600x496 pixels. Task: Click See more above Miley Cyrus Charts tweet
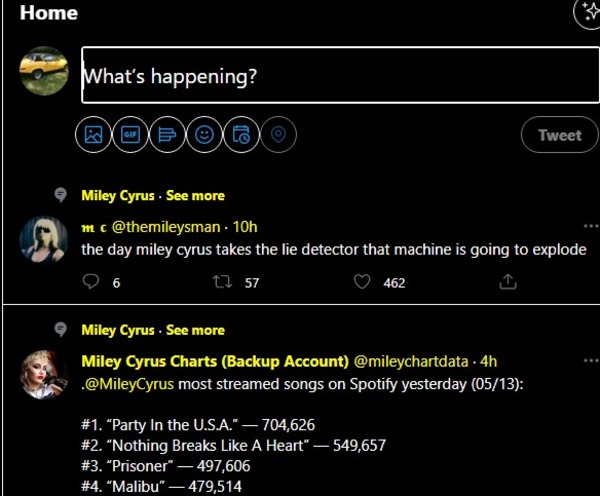tap(195, 330)
